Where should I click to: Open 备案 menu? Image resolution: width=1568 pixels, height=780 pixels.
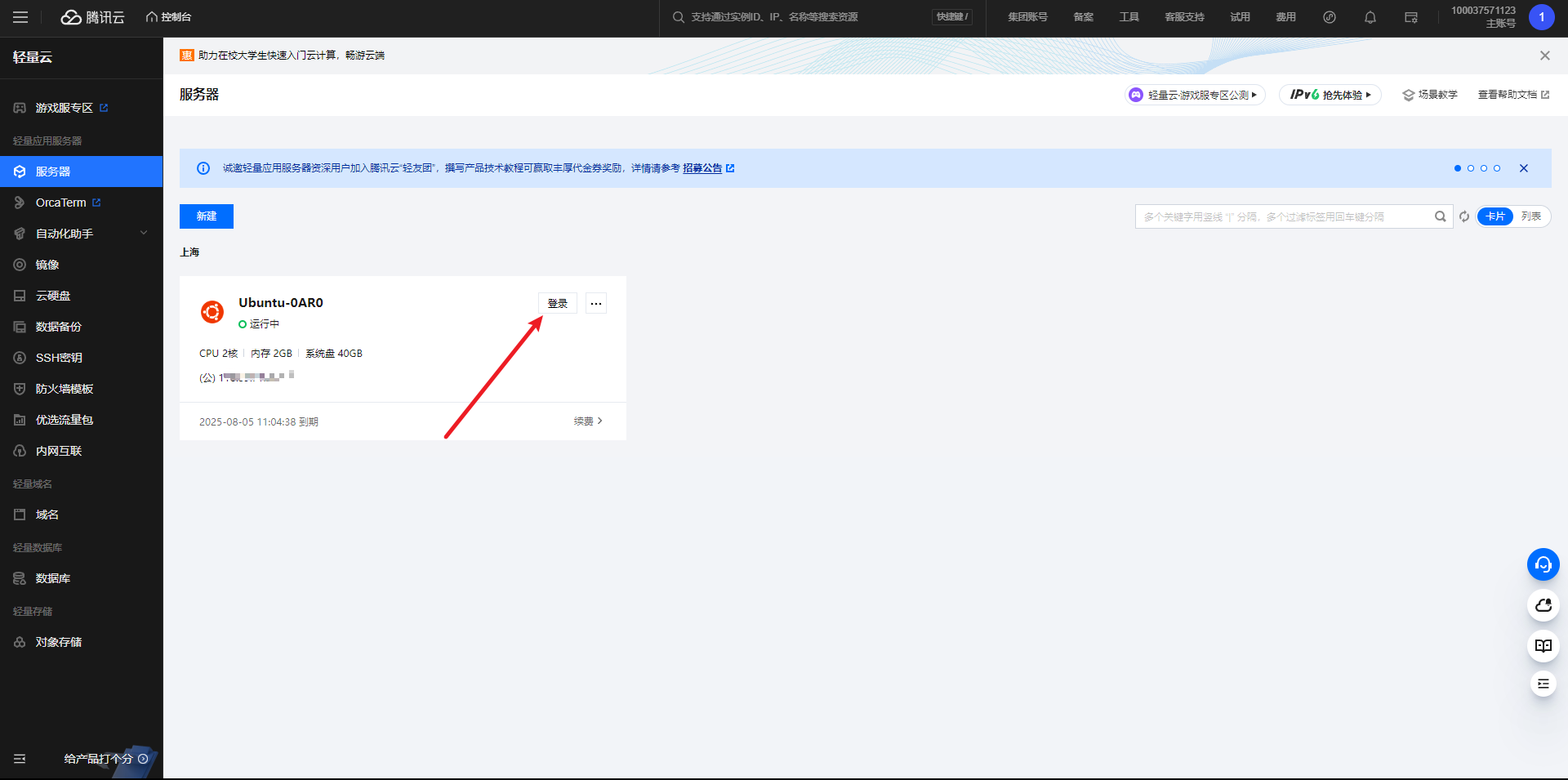pos(1083,17)
